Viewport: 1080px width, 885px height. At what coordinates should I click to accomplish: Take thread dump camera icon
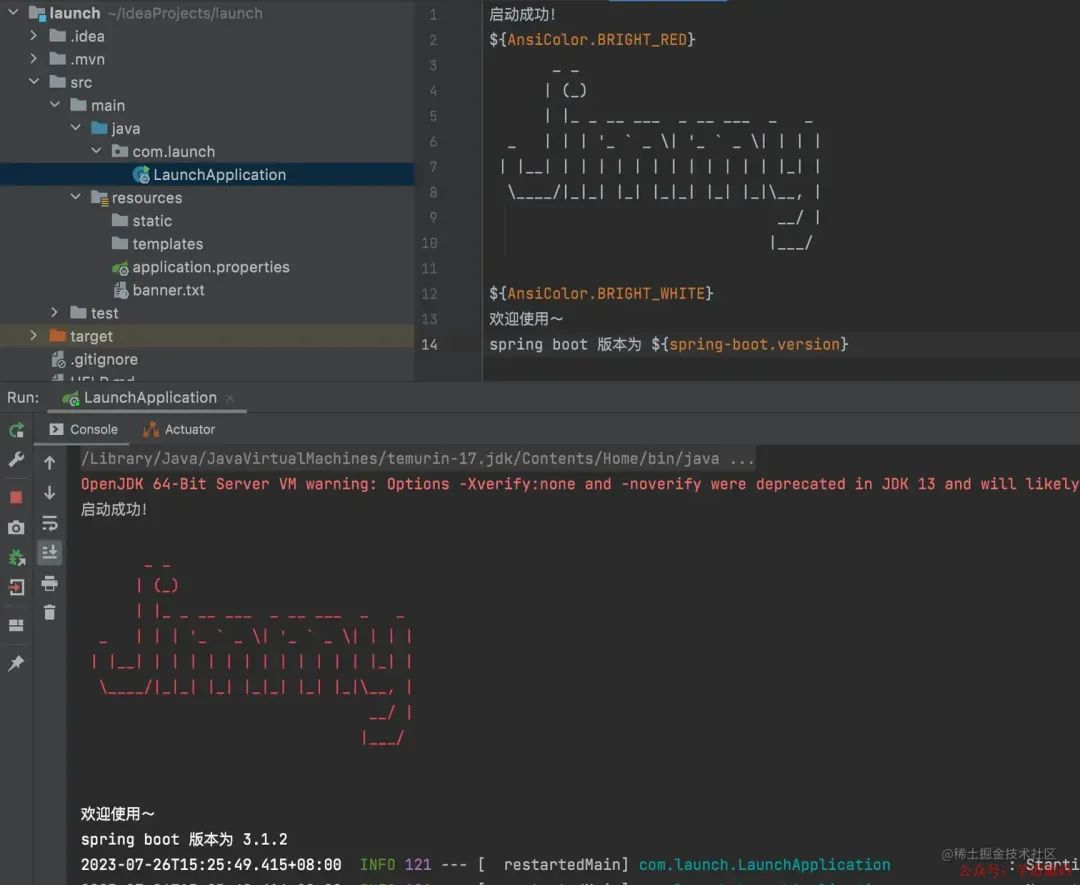click(x=17, y=528)
